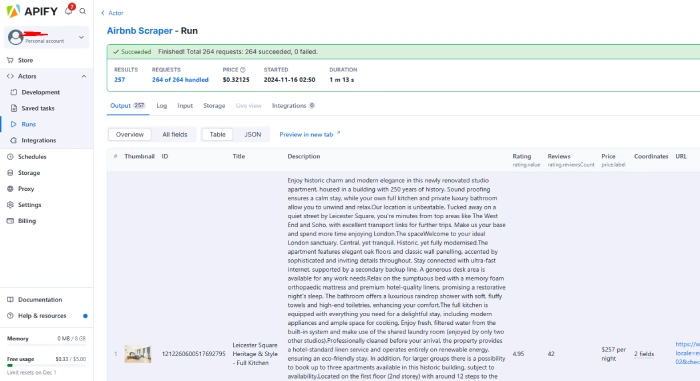Click the ID 1212260600517692795 cell
700x381 pixels.
(x=193, y=354)
